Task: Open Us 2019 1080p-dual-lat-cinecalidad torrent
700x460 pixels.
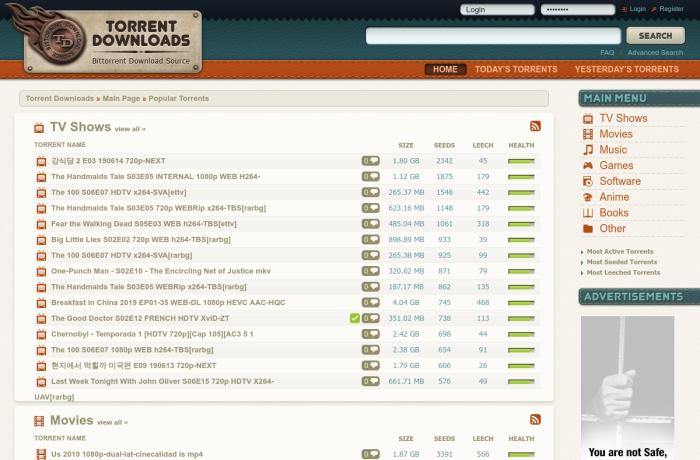Action: click(x=127, y=454)
